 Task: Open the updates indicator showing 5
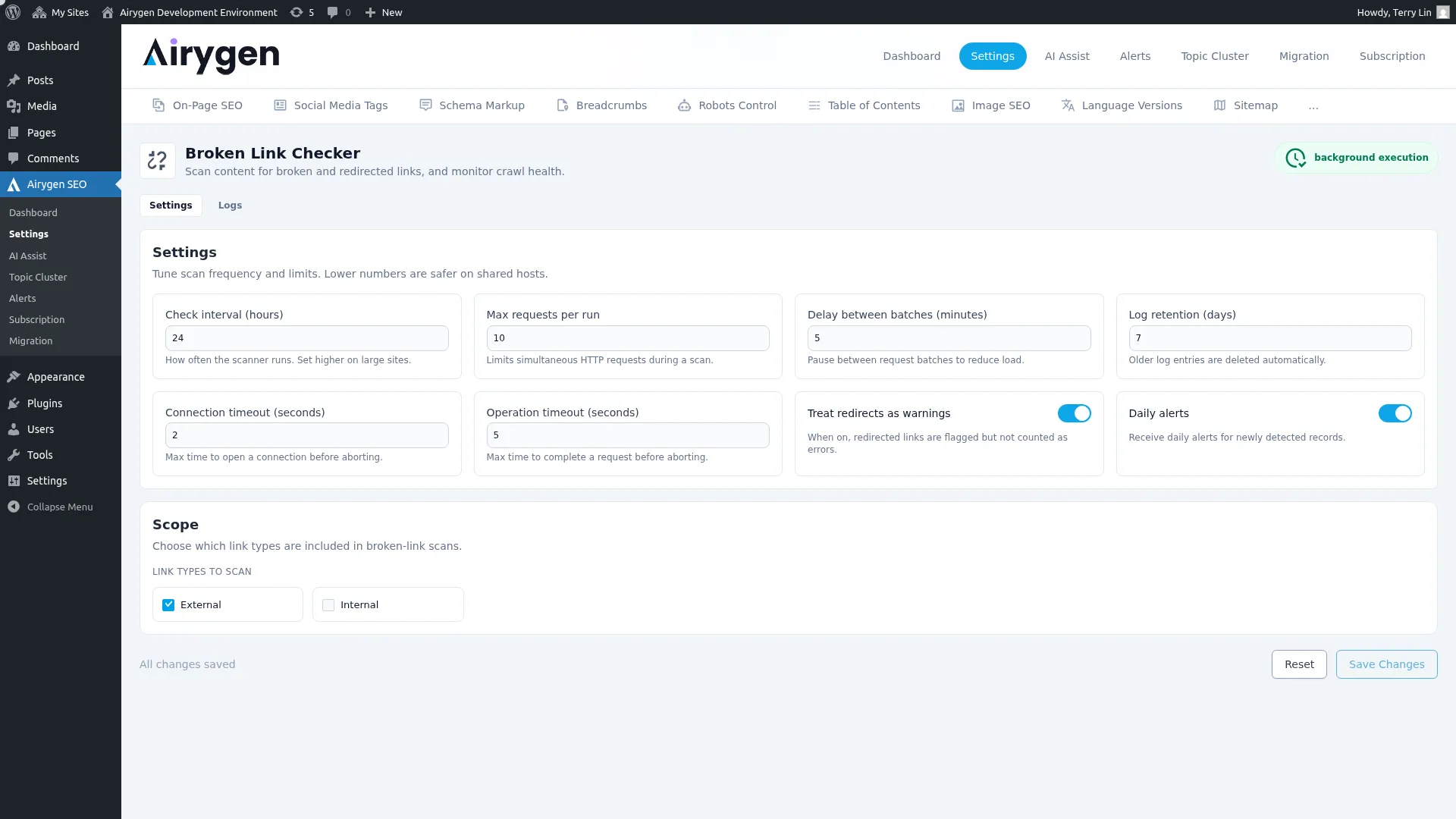tap(302, 12)
